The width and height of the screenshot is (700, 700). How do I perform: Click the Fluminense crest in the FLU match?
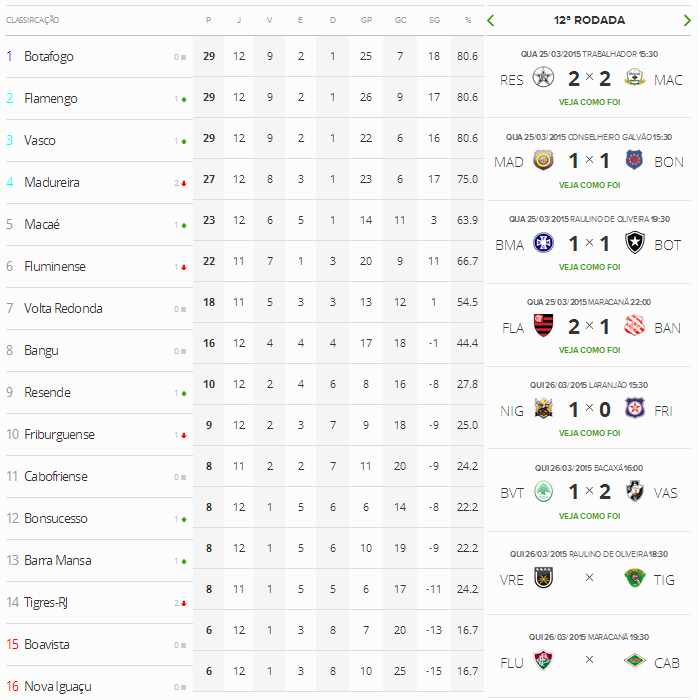click(x=544, y=660)
